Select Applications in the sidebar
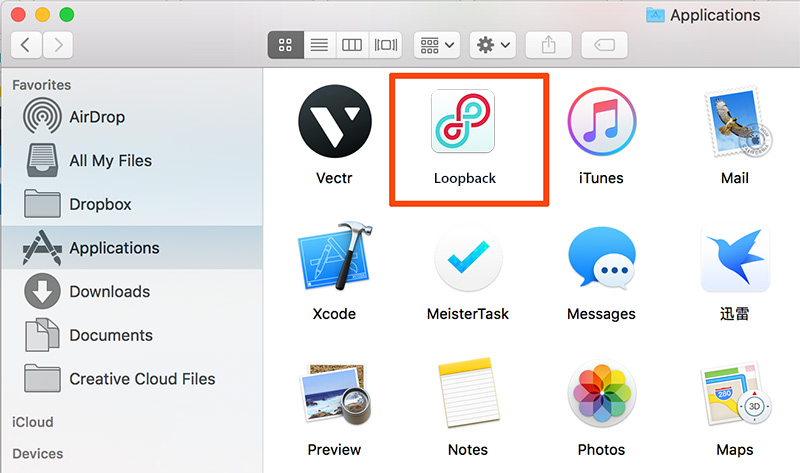 (x=132, y=247)
